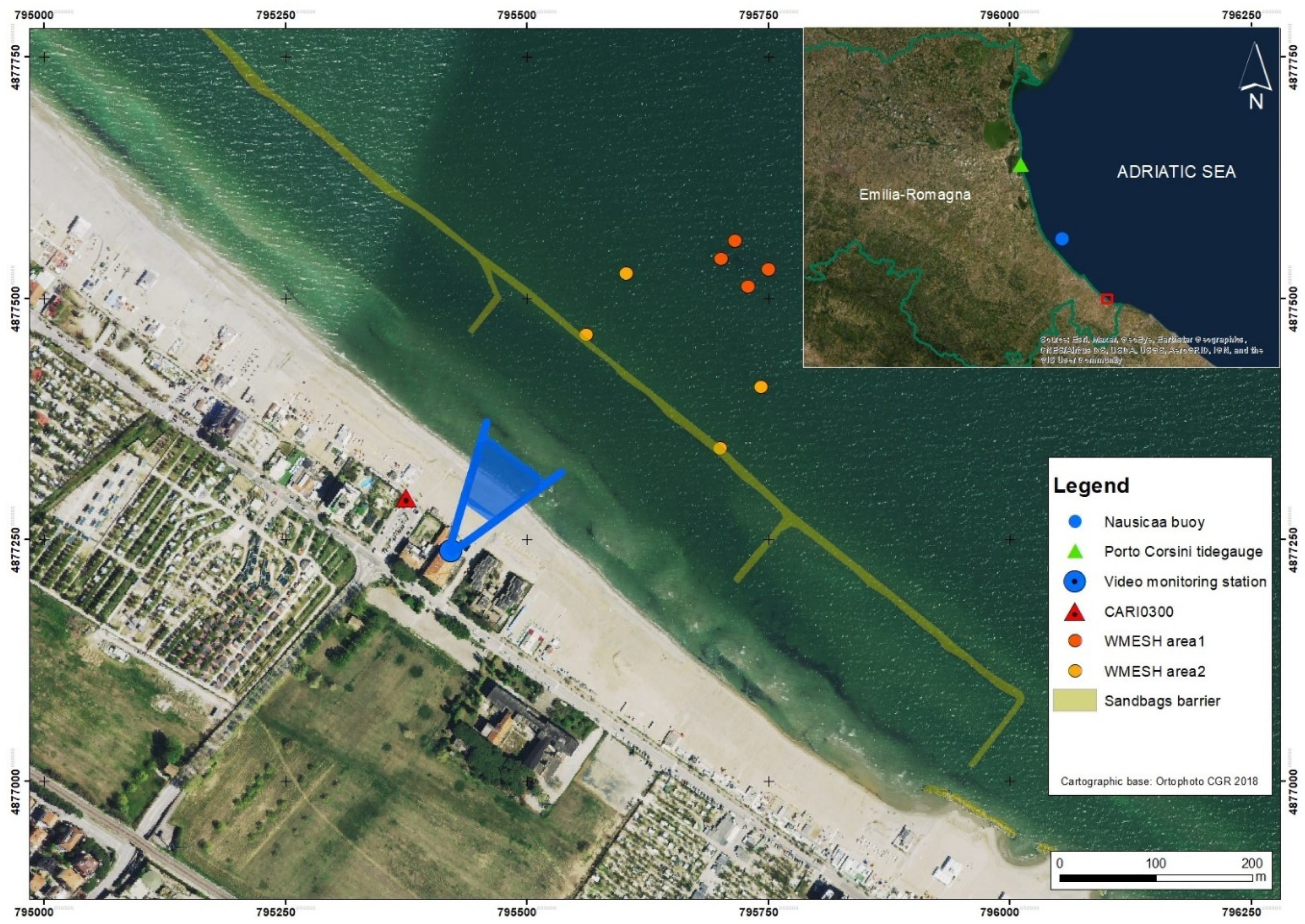Image resolution: width=1305 pixels, height=924 pixels.
Task: Select the Video monitoring station legend symbol
Action: click(x=1075, y=581)
